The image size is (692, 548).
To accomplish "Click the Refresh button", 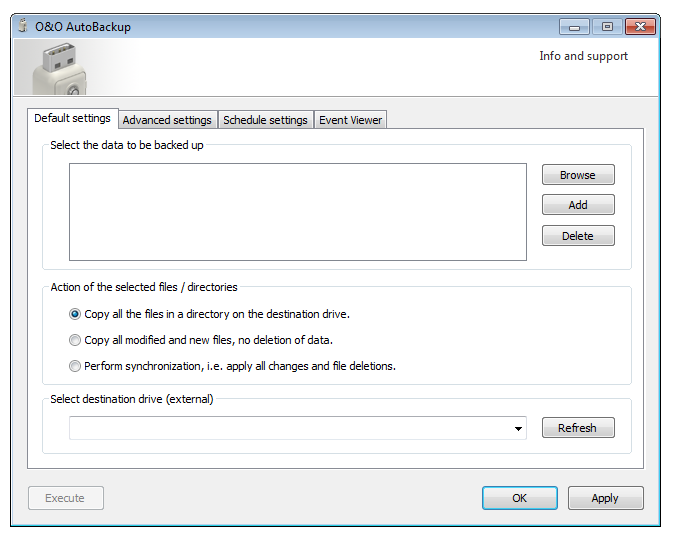I will click(x=578, y=428).
